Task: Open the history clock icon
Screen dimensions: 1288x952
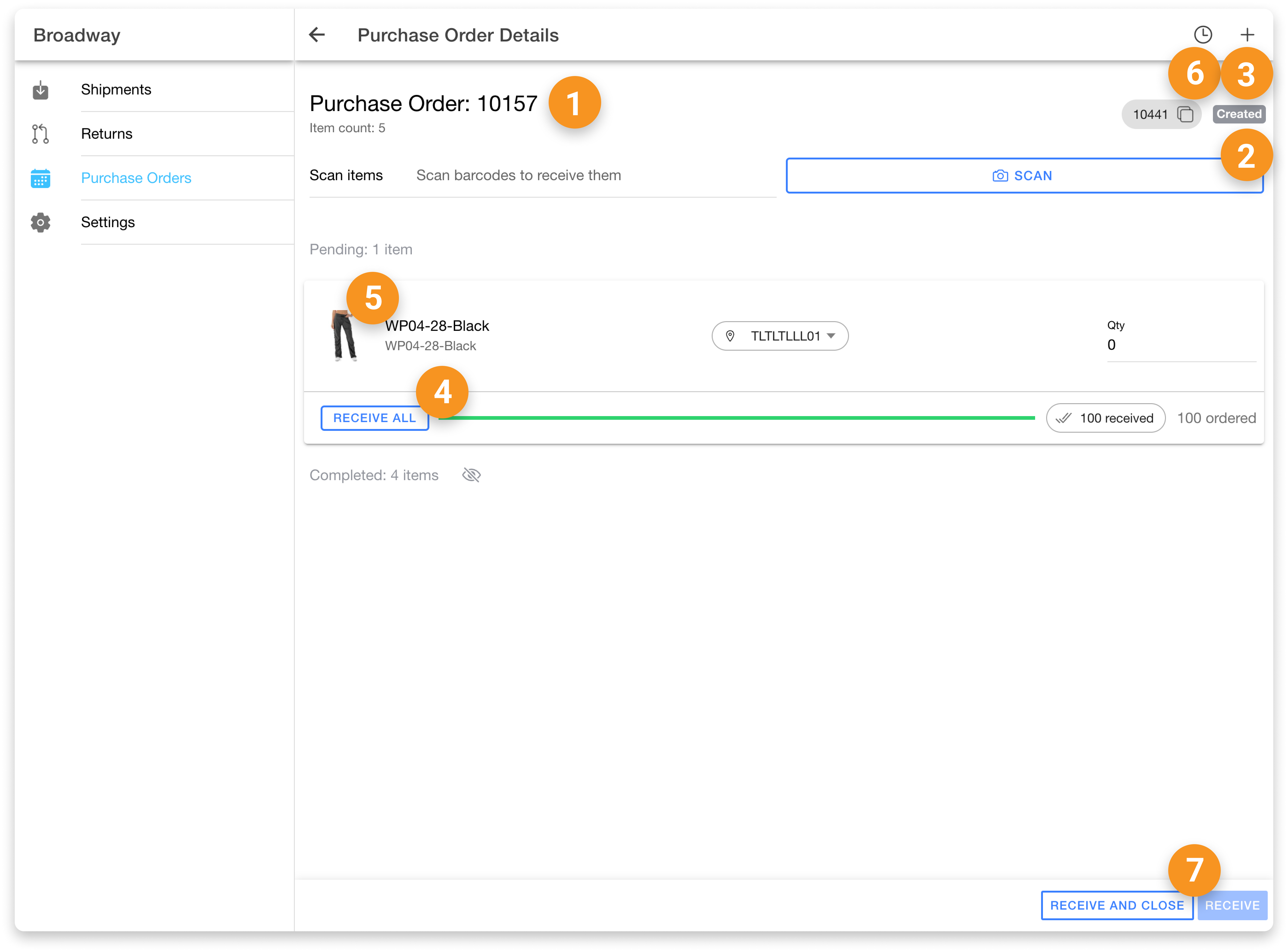Action: (1203, 35)
